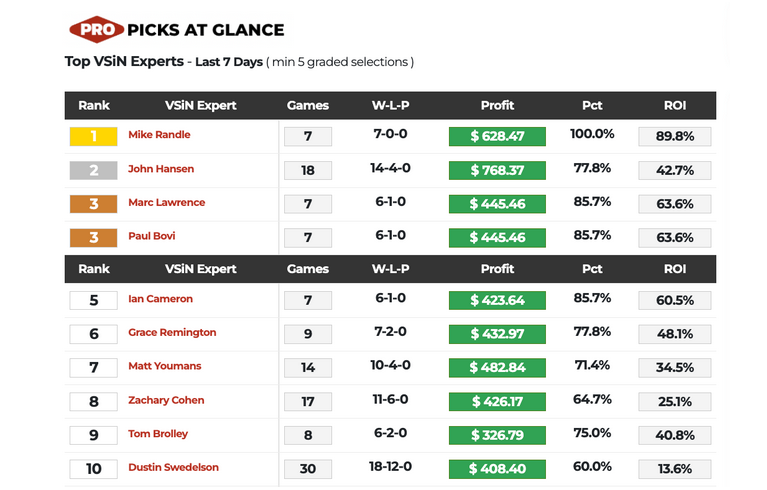Open Mike Randle's expert profile
Image resolution: width=767 pixels, height=490 pixels.
[x=159, y=135]
